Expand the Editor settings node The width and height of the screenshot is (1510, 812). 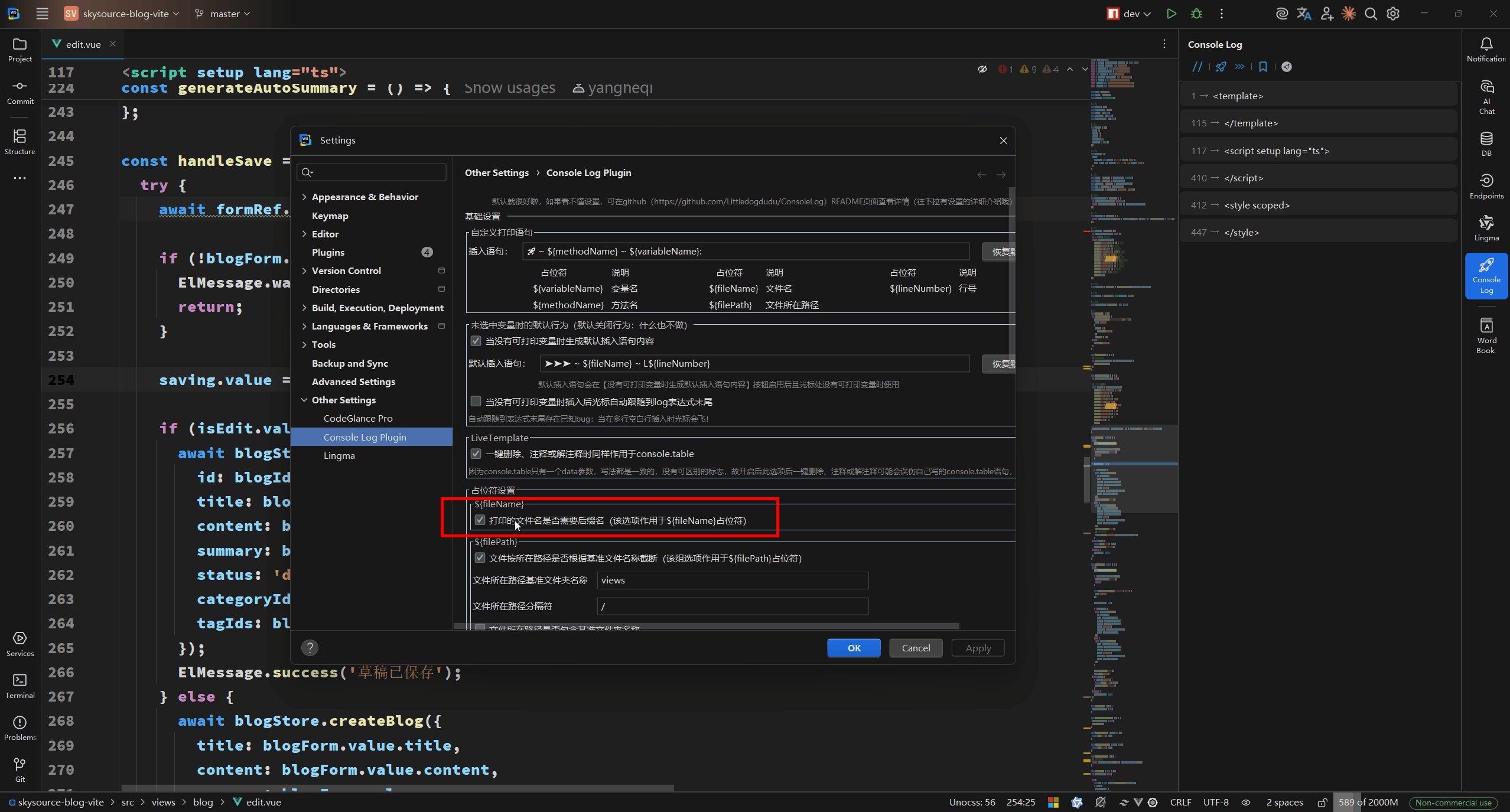[304, 234]
